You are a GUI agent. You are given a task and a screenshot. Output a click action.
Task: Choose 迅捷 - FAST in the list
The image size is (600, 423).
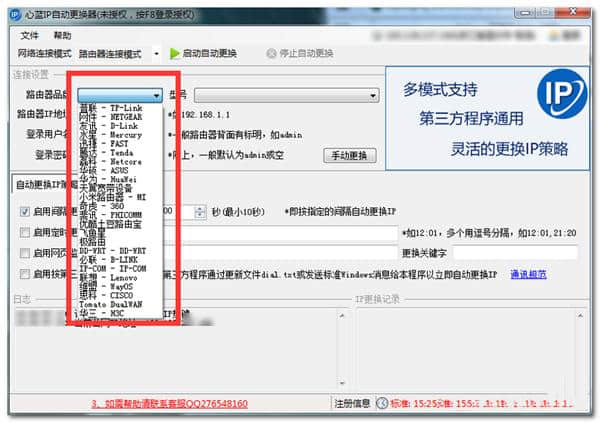click(x=104, y=144)
